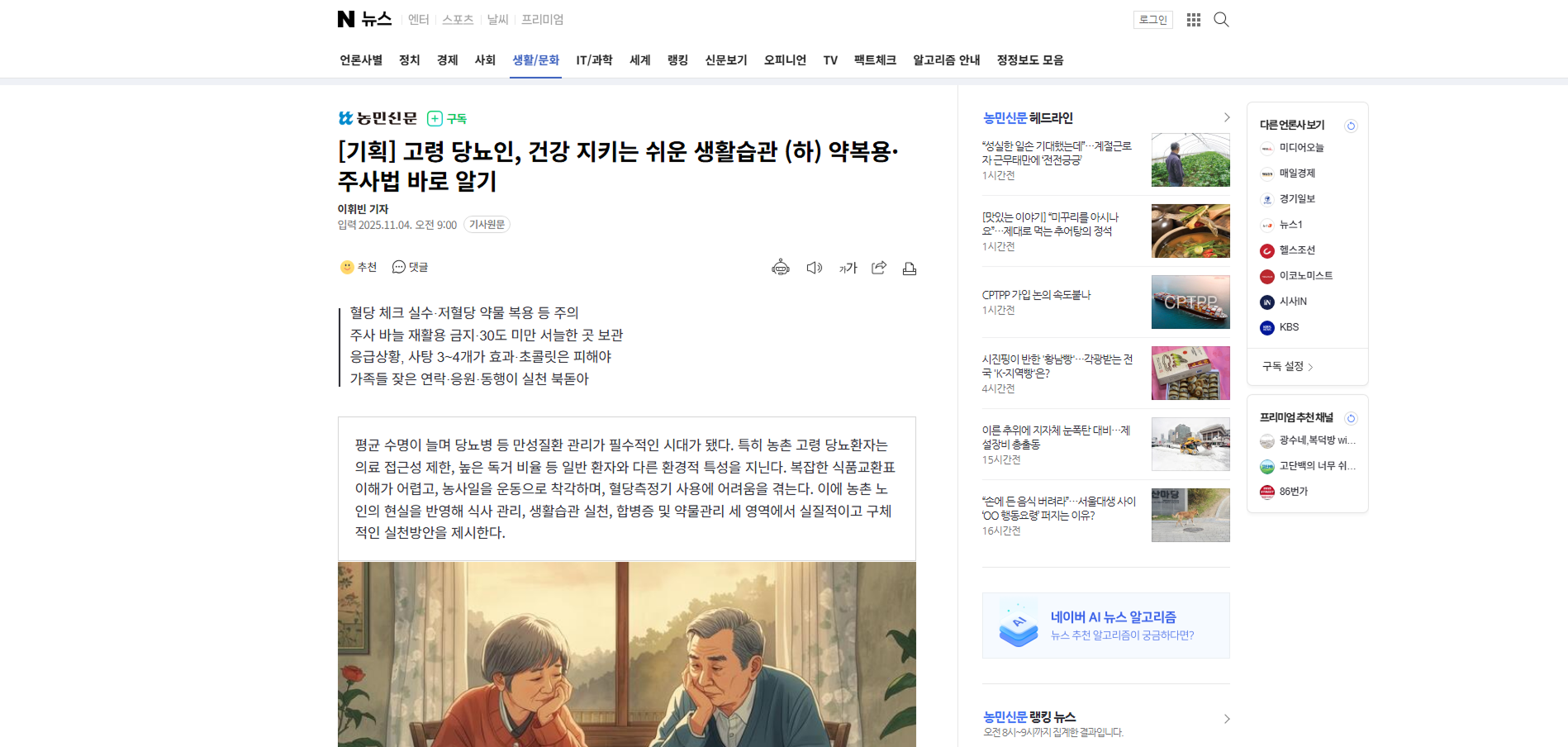Viewport: 1568px width, 747px height.
Task: Click the Naver N logo
Action: pyautogui.click(x=346, y=19)
